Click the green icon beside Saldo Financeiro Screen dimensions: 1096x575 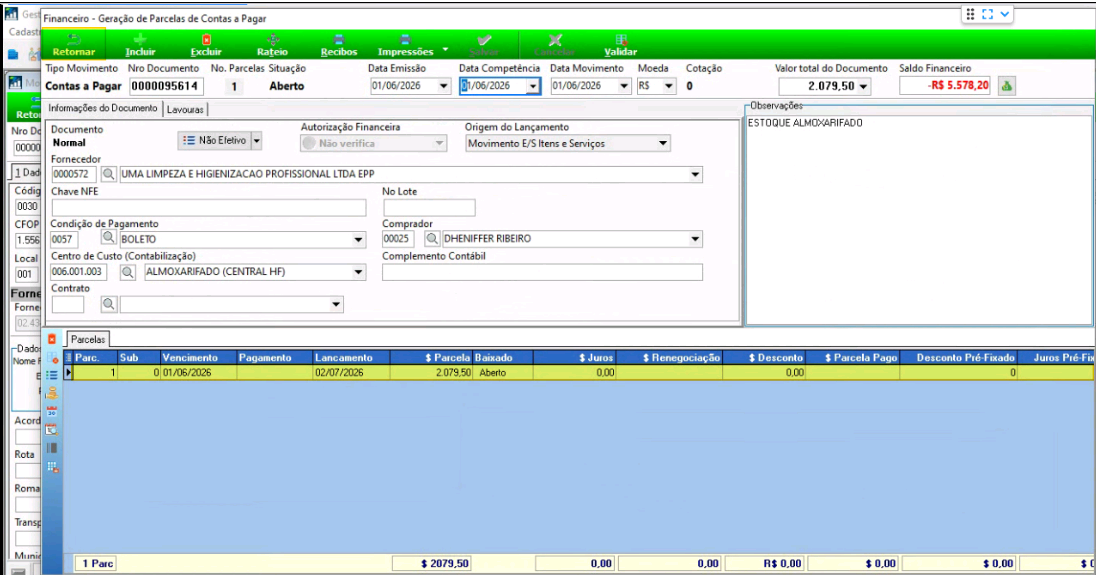[1007, 86]
